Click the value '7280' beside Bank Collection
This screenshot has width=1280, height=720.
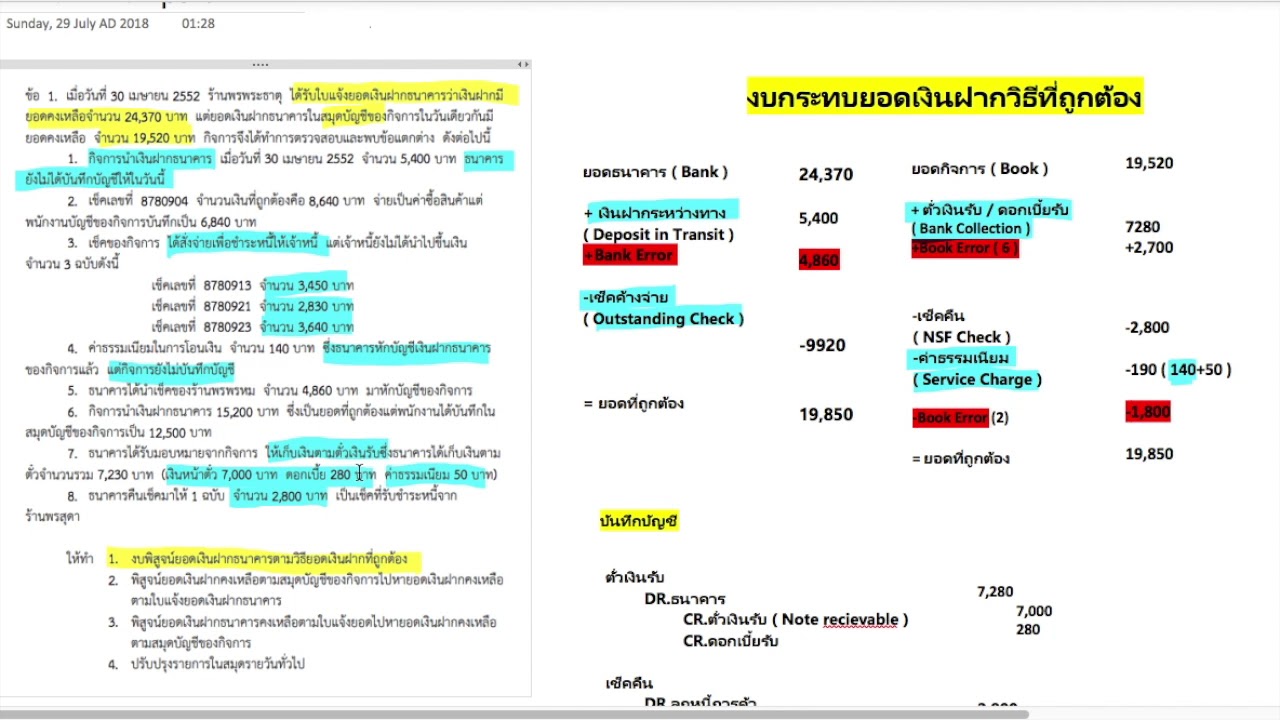coord(1142,227)
